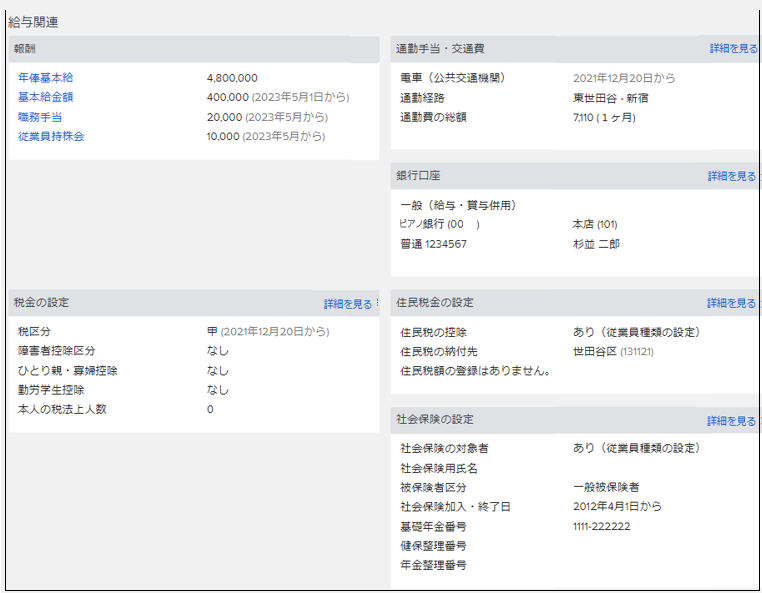This screenshot has width=762, height=593.
Task: Show details of 税金の設定
Action: pos(348,304)
